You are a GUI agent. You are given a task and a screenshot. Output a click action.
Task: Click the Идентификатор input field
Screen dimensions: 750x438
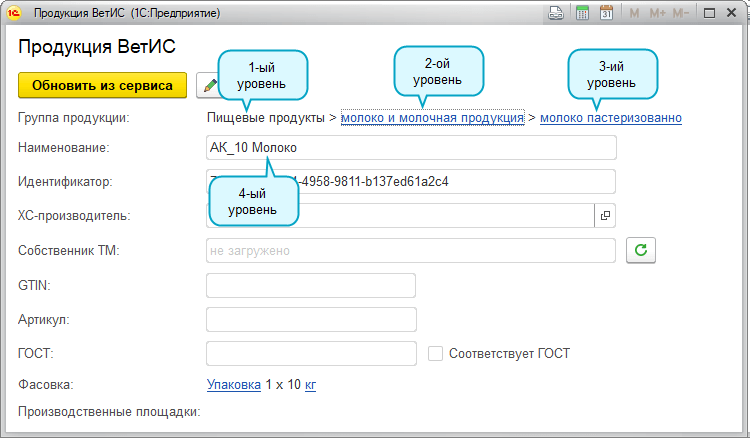(411, 182)
